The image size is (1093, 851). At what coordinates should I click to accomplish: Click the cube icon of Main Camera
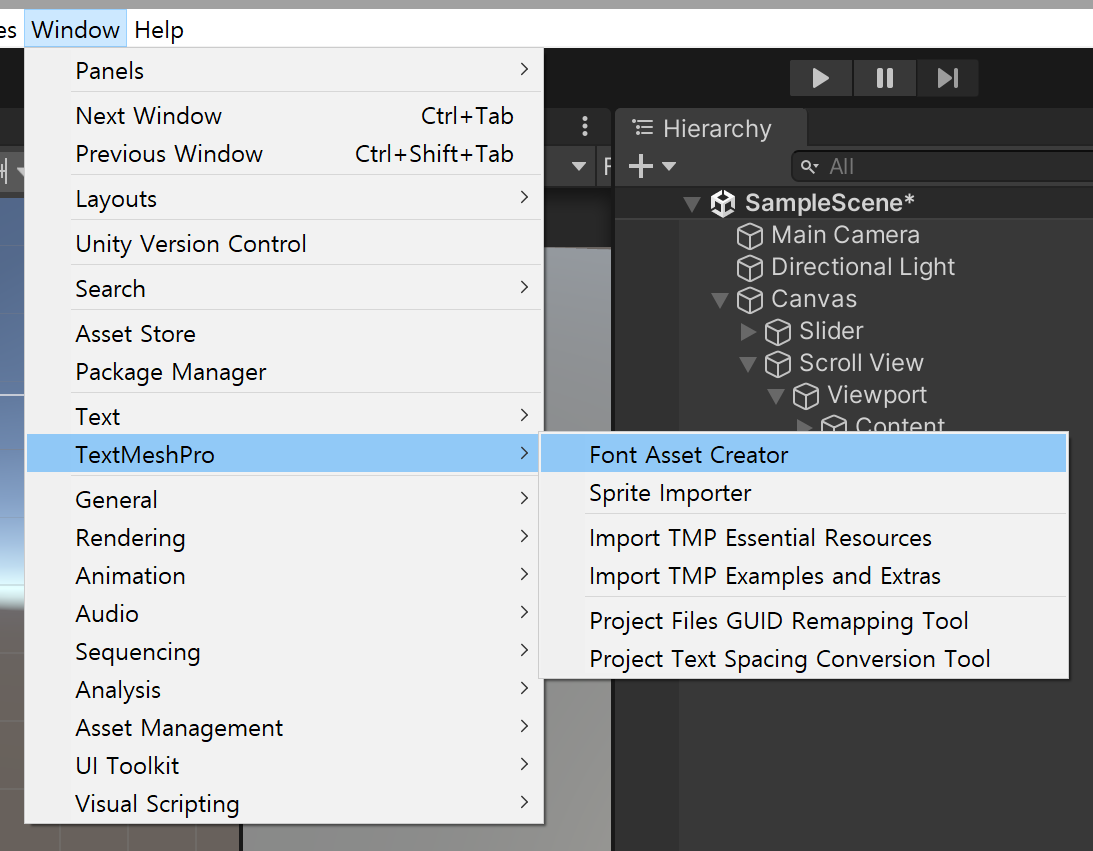click(750, 236)
